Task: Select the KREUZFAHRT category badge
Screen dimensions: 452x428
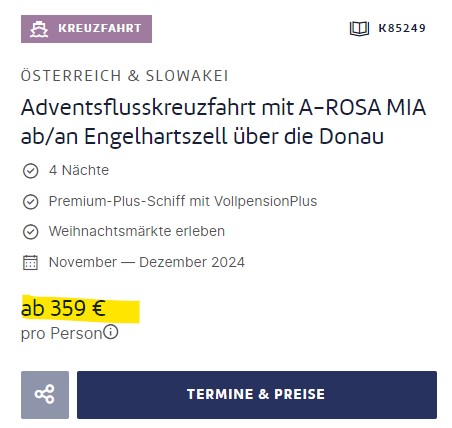Action: [86, 29]
